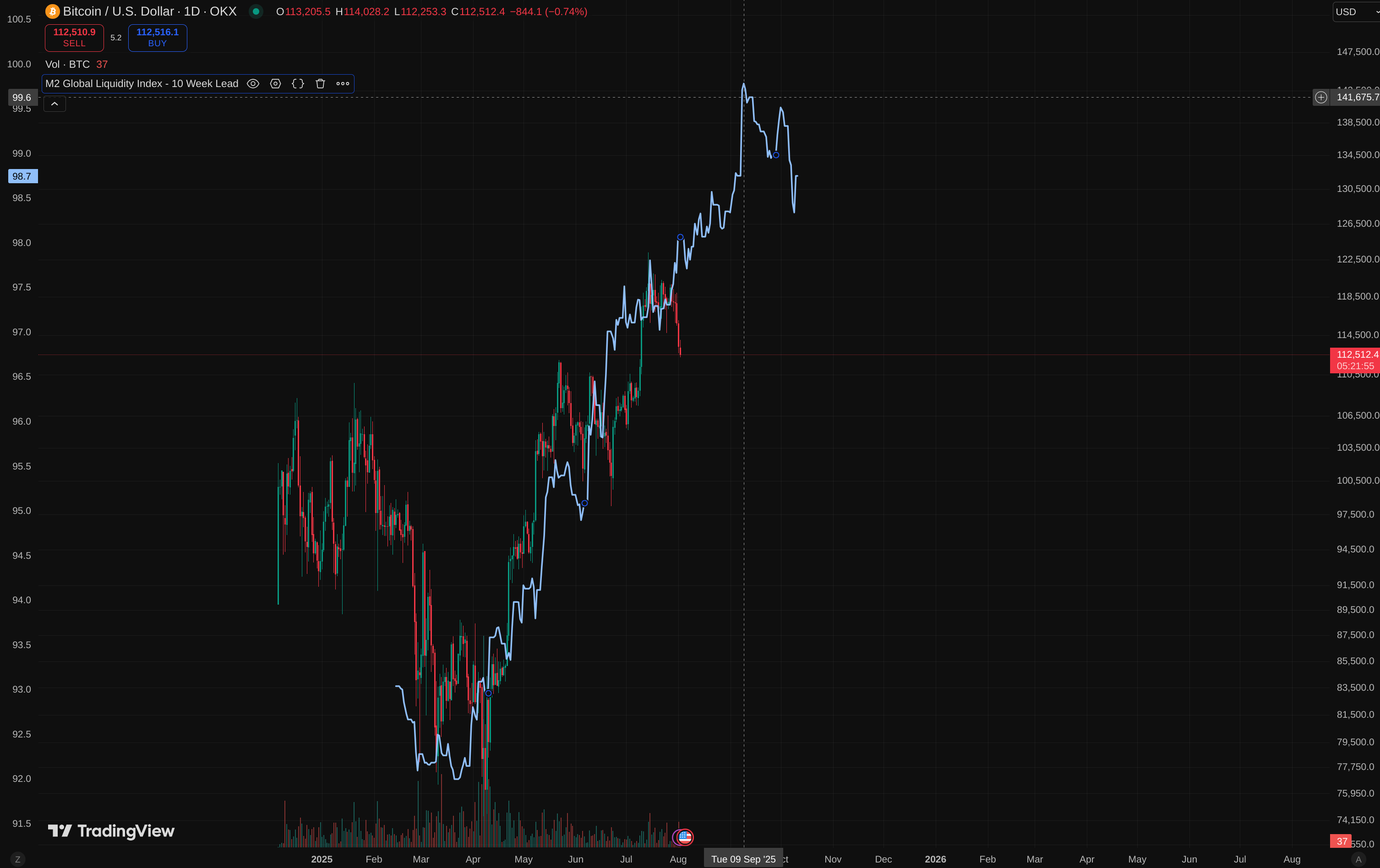Open the US economic event flag marker
The height and width of the screenshot is (868, 1380).
tap(684, 837)
